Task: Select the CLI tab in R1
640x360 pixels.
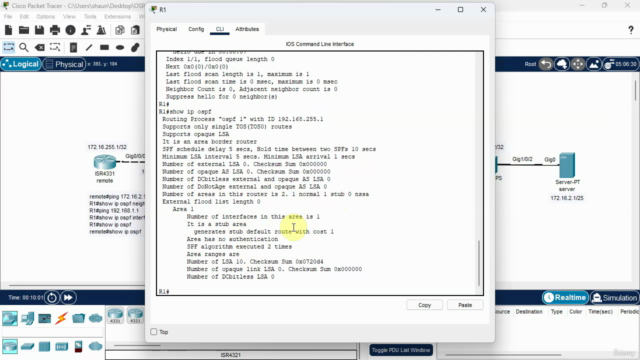Action: tap(220, 29)
